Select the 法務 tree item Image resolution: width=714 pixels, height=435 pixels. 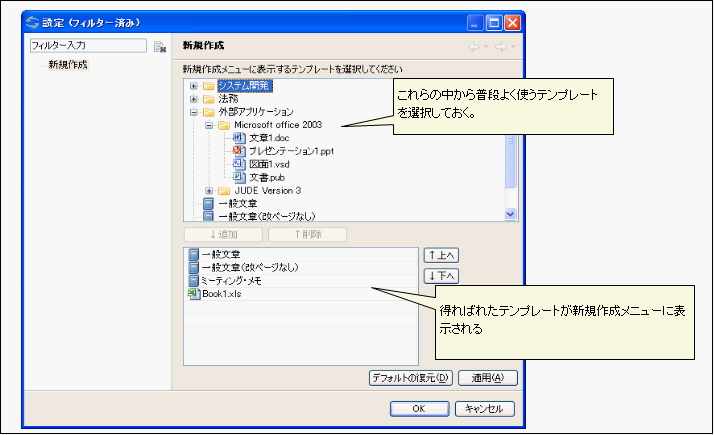[228, 99]
